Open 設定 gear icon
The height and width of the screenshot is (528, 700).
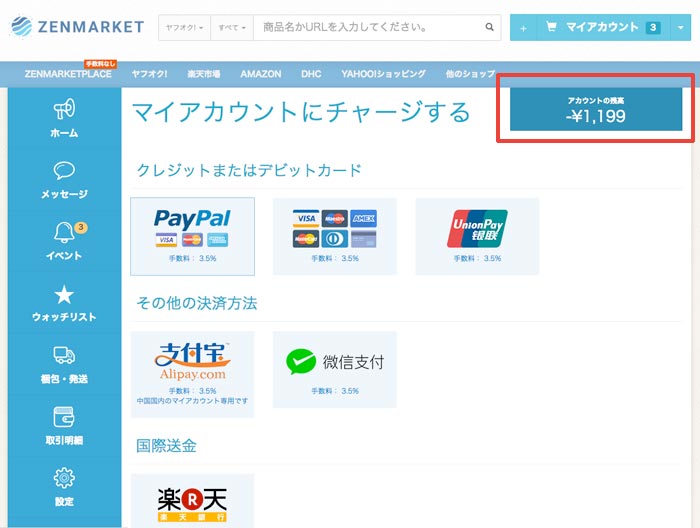[x=64, y=478]
